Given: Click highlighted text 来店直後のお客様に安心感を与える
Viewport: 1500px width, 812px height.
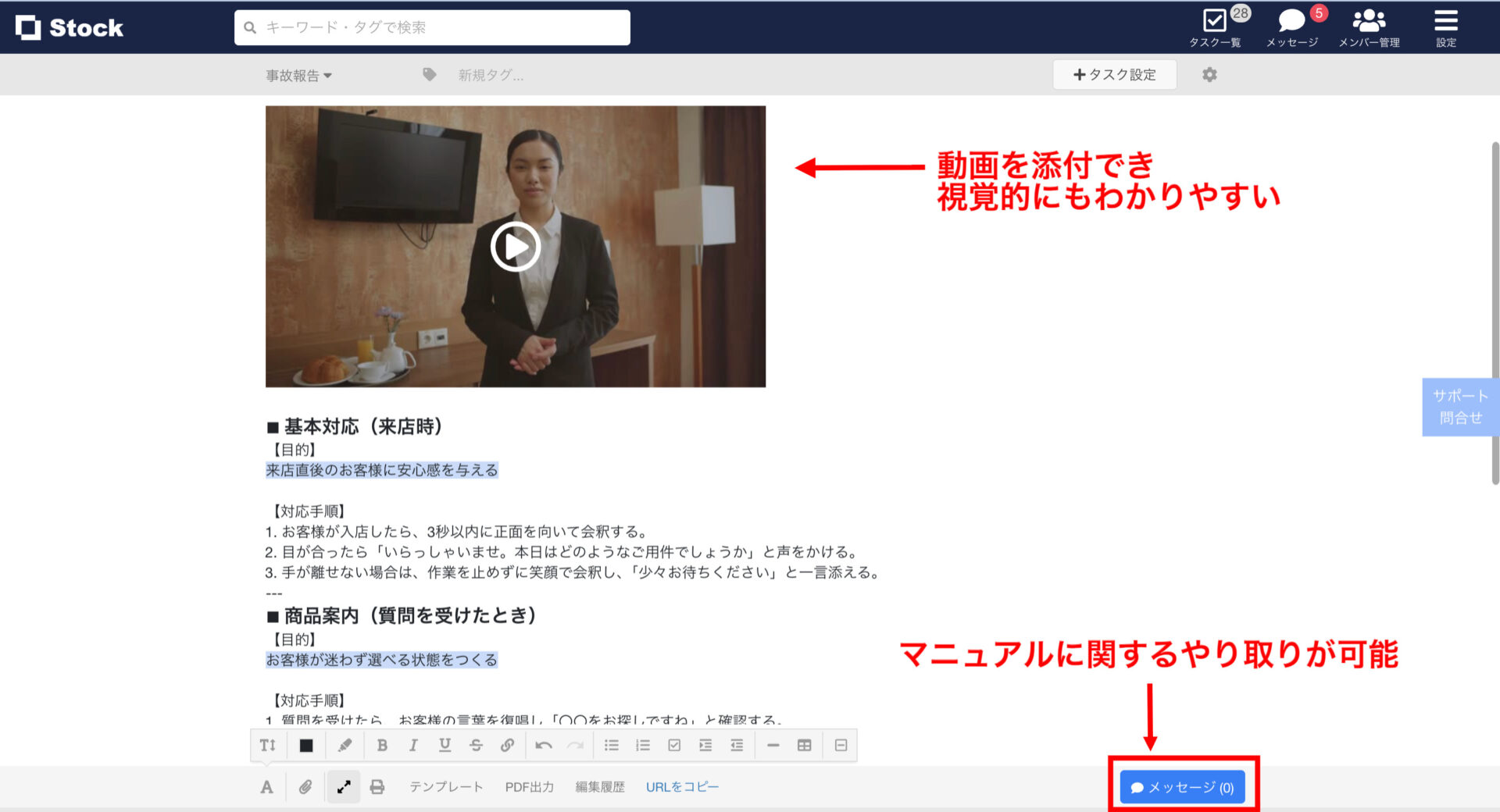Looking at the screenshot, I should pos(381,470).
